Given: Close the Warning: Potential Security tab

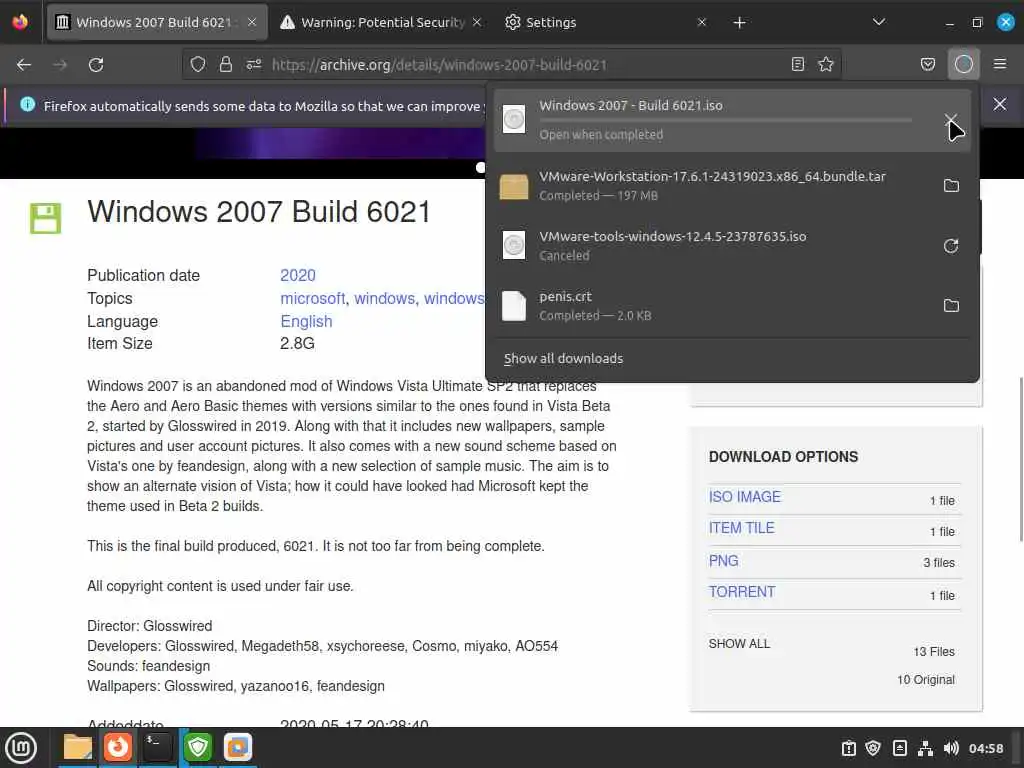Looking at the screenshot, I should pyautogui.click(x=477, y=22).
